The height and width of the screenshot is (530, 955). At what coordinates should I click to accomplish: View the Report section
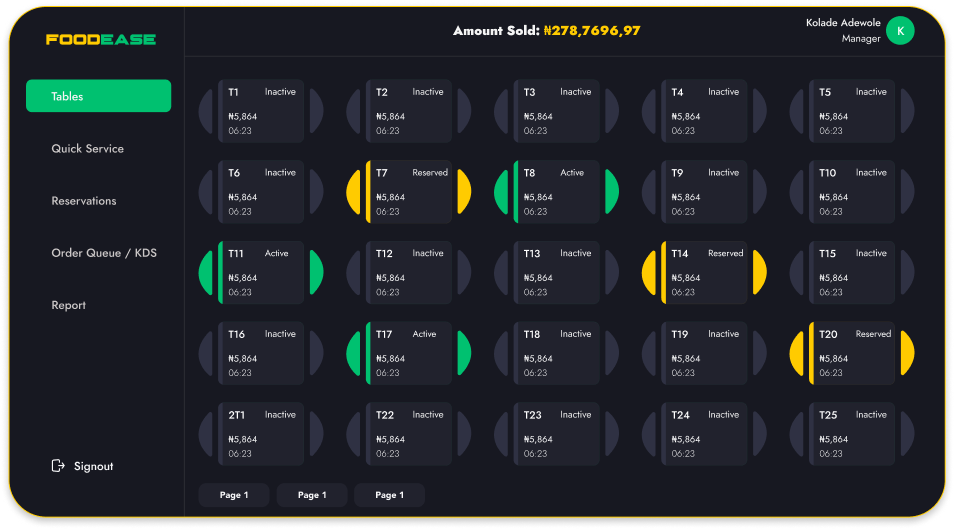coord(69,305)
